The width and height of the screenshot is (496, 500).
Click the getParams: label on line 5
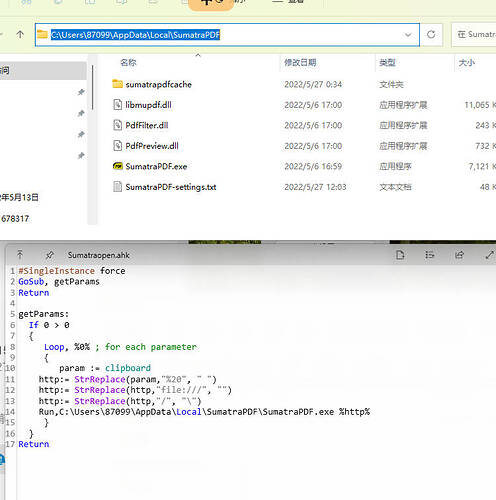tap(44, 314)
